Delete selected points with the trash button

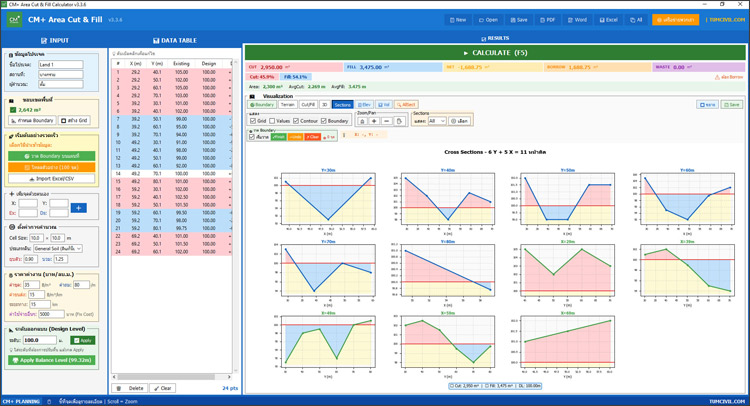[x=131, y=388]
